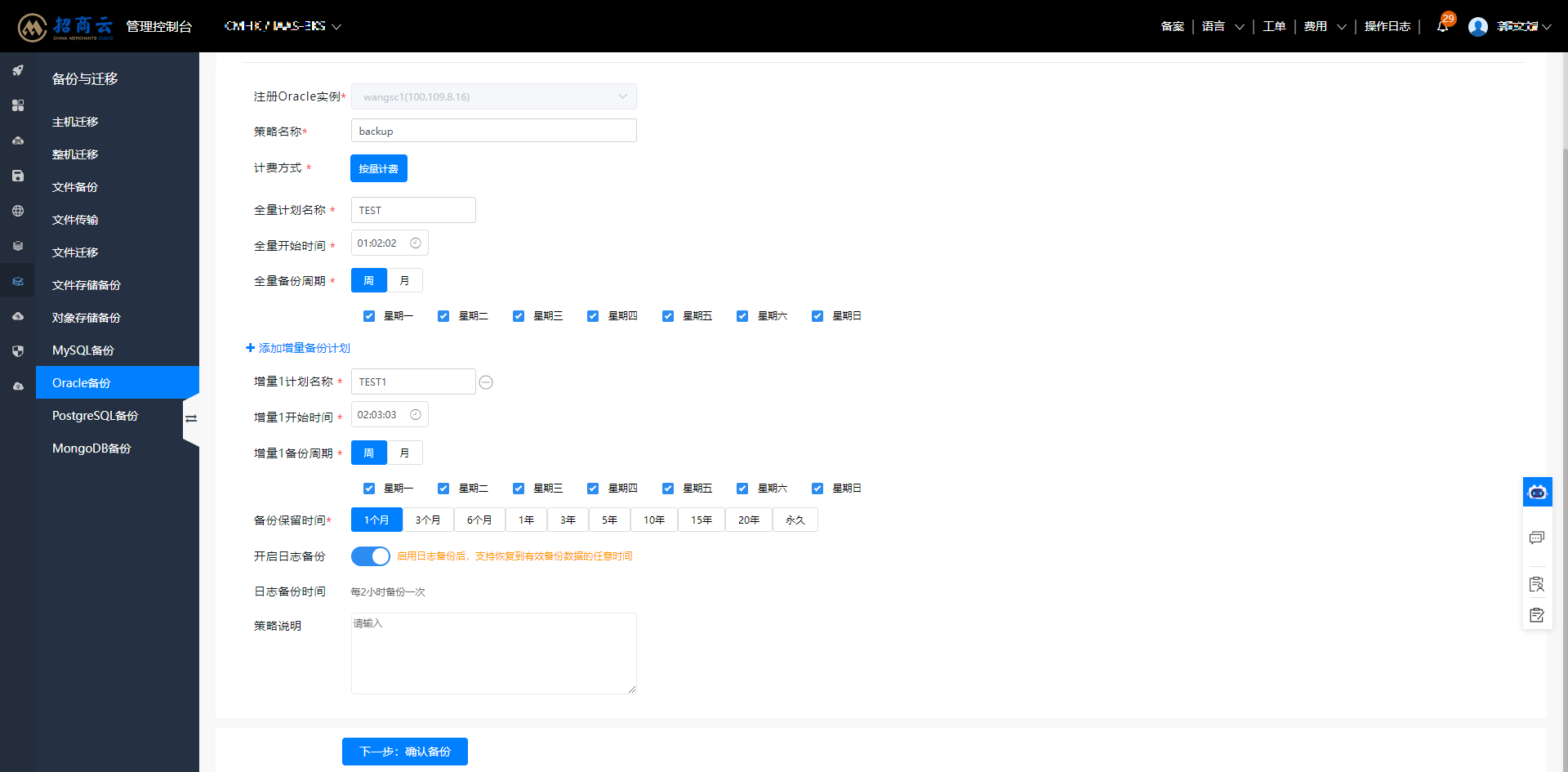The height and width of the screenshot is (772, 1568).
Task: Click the 全量计划名称 input field
Action: tap(413, 210)
